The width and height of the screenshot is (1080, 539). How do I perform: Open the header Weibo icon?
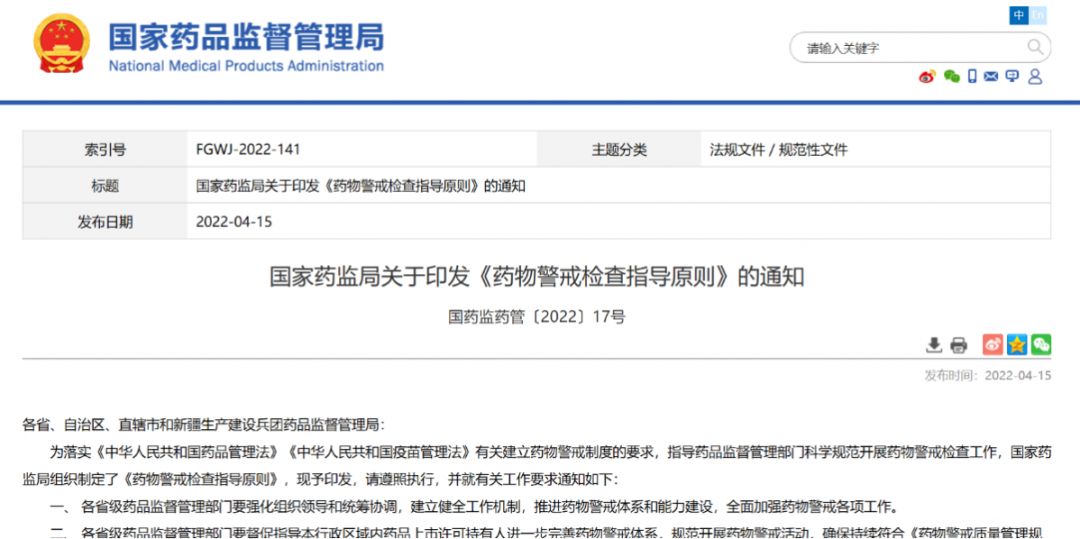point(927,77)
